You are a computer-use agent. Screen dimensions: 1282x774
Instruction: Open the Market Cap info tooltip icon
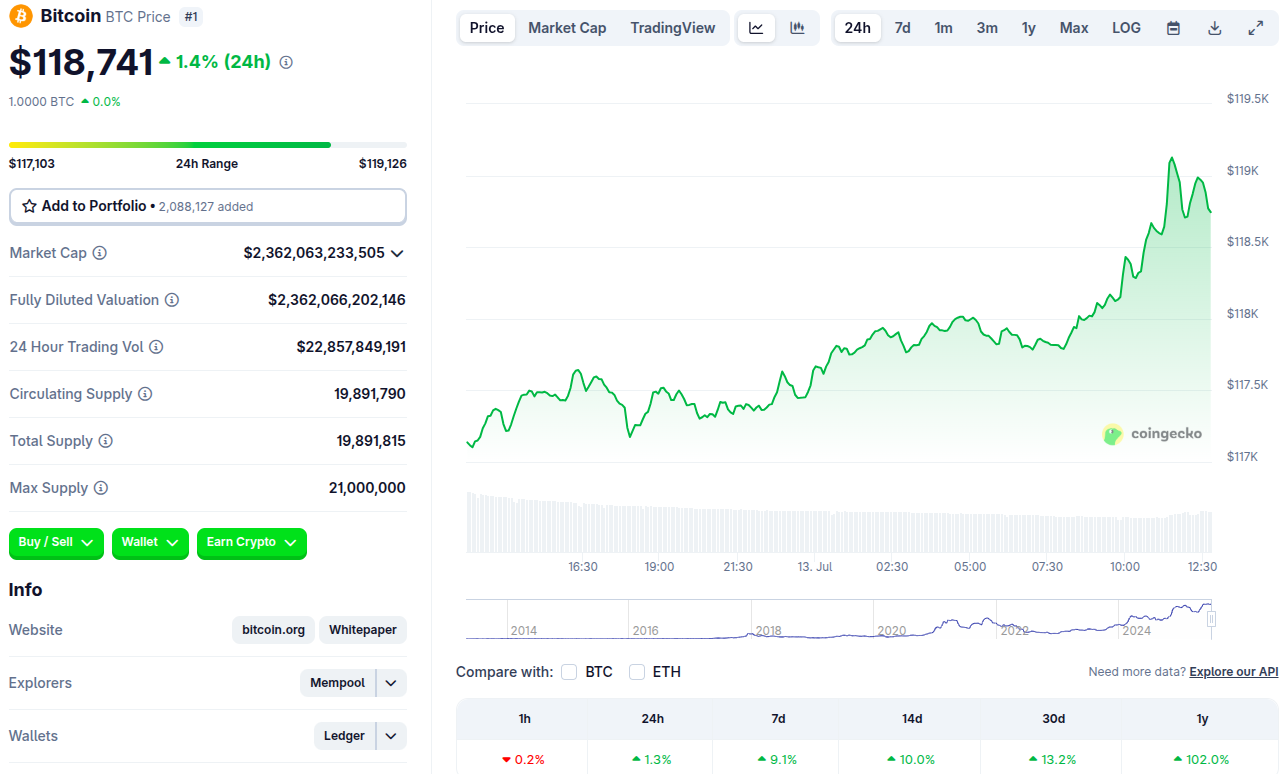(99, 253)
